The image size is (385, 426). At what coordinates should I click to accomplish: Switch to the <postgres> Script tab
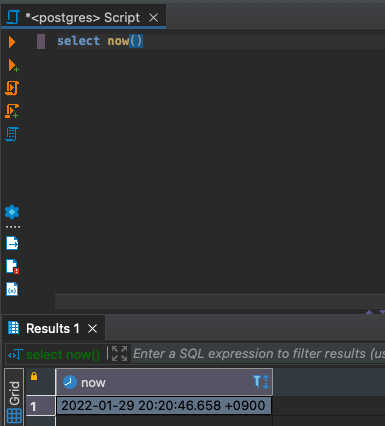(x=83, y=17)
